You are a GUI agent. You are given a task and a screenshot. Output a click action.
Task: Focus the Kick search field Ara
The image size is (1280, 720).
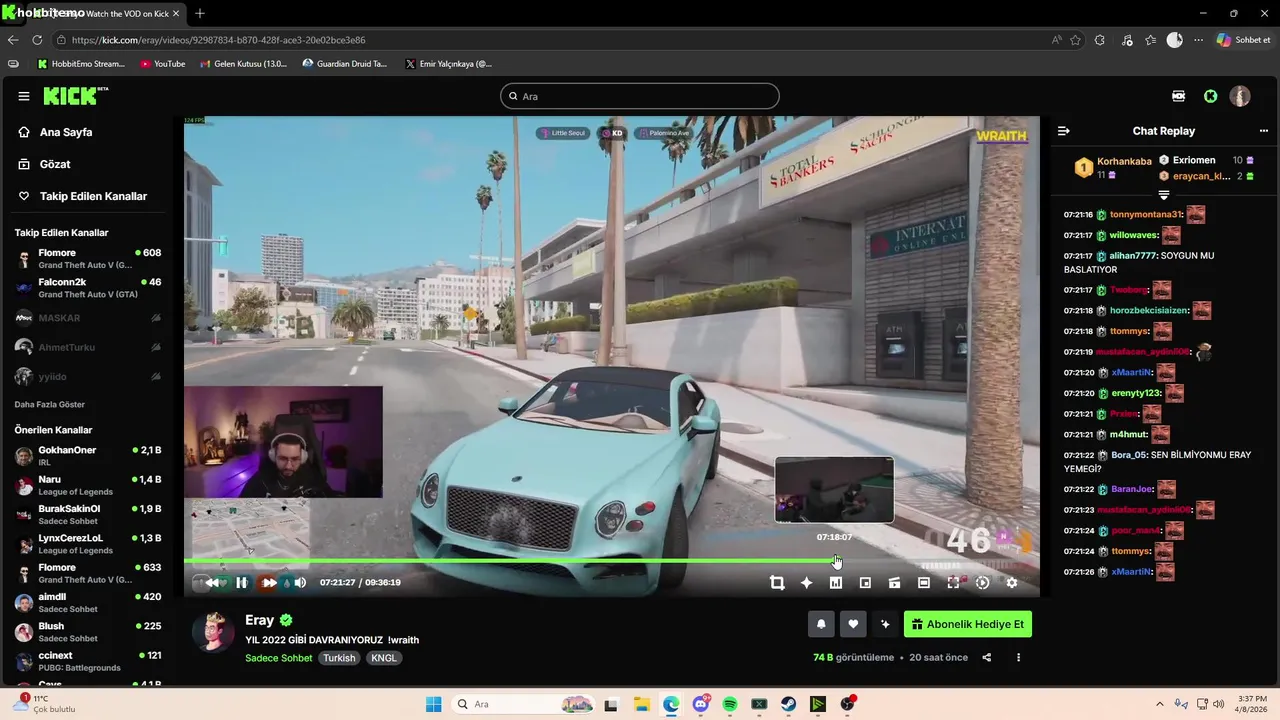coord(640,96)
